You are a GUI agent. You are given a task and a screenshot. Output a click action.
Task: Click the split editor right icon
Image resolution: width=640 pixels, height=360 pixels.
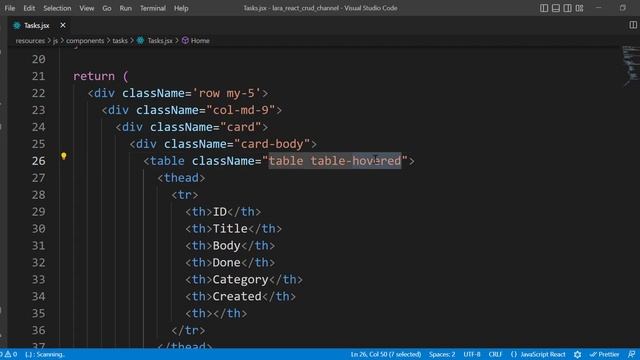(x=633, y=25)
